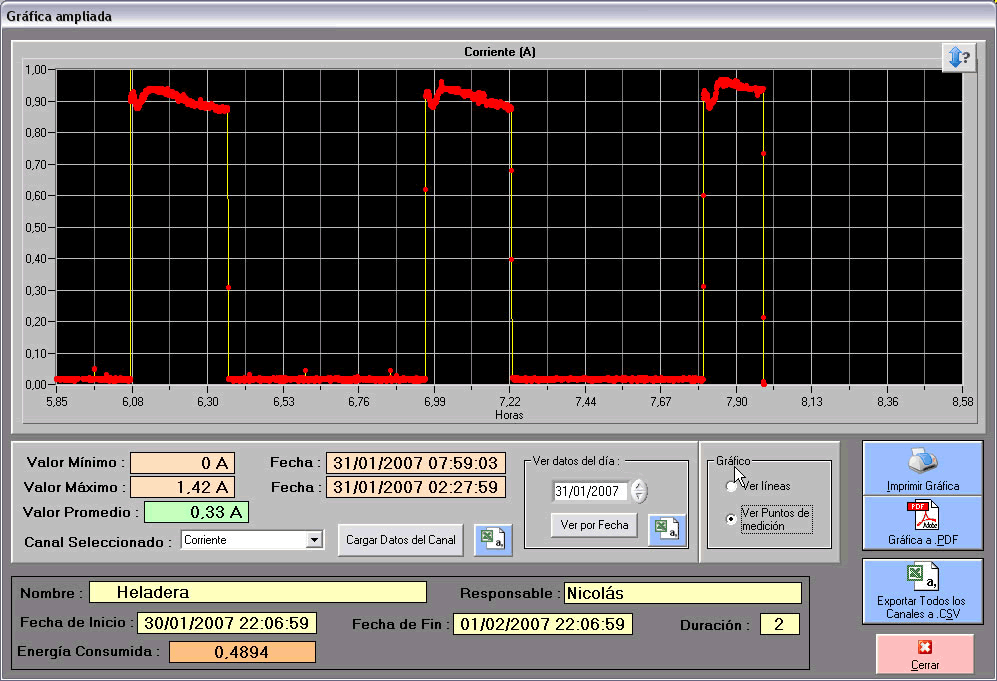This screenshot has width=997, height=681.
Task: Click the Duración value field
Action: [x=778, y=624]
